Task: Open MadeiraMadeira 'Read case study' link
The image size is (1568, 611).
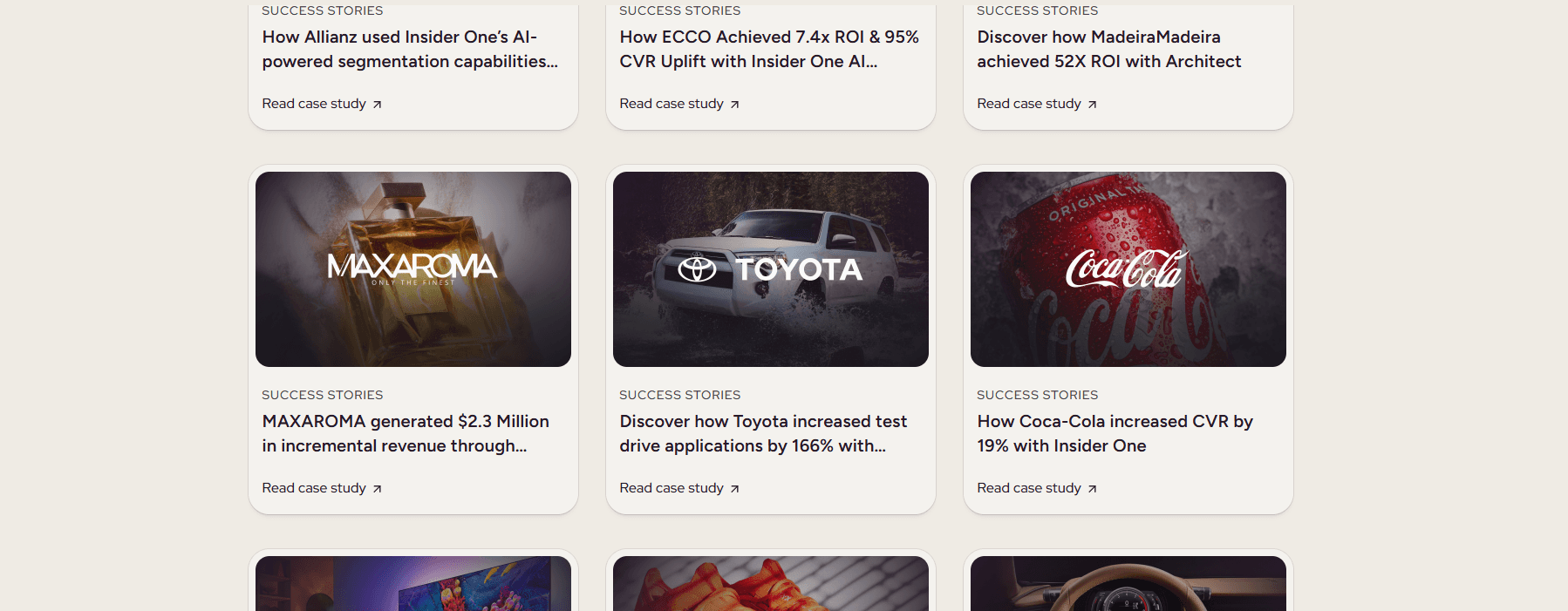Action: [x=1037, y=104]
